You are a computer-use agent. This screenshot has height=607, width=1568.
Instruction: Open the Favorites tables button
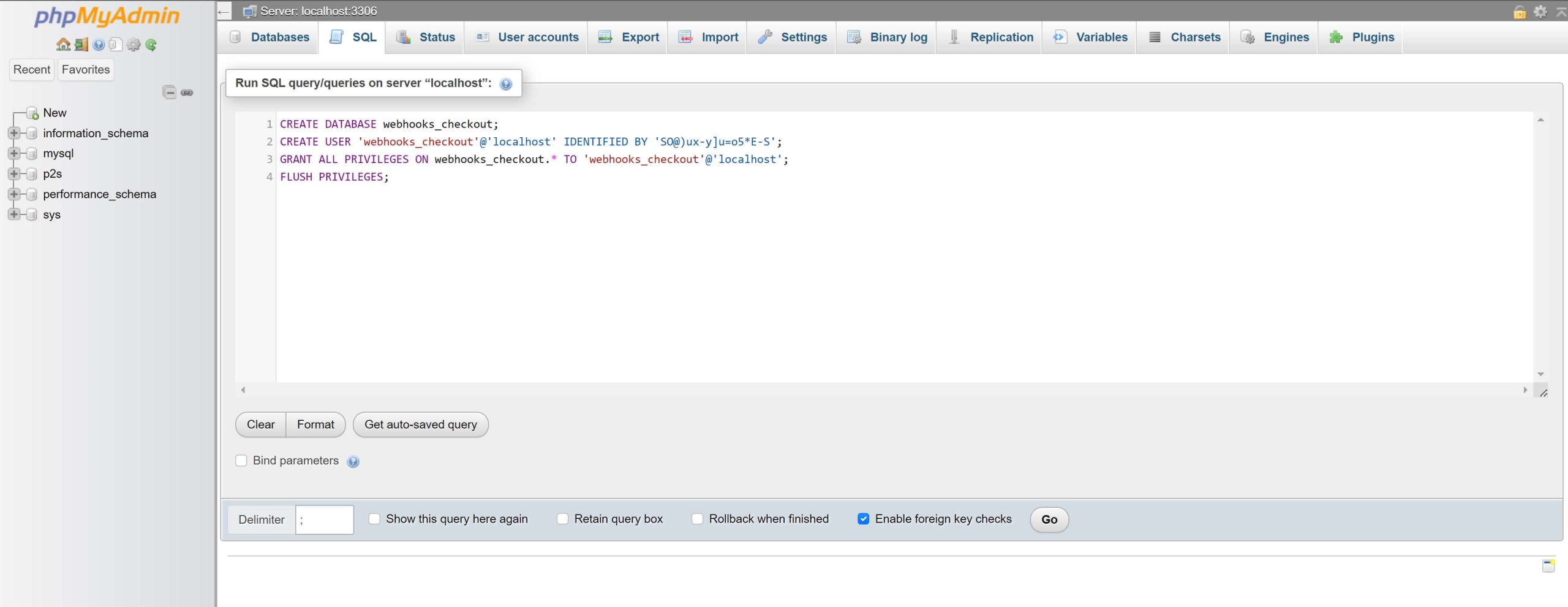[x=86, y=70]
